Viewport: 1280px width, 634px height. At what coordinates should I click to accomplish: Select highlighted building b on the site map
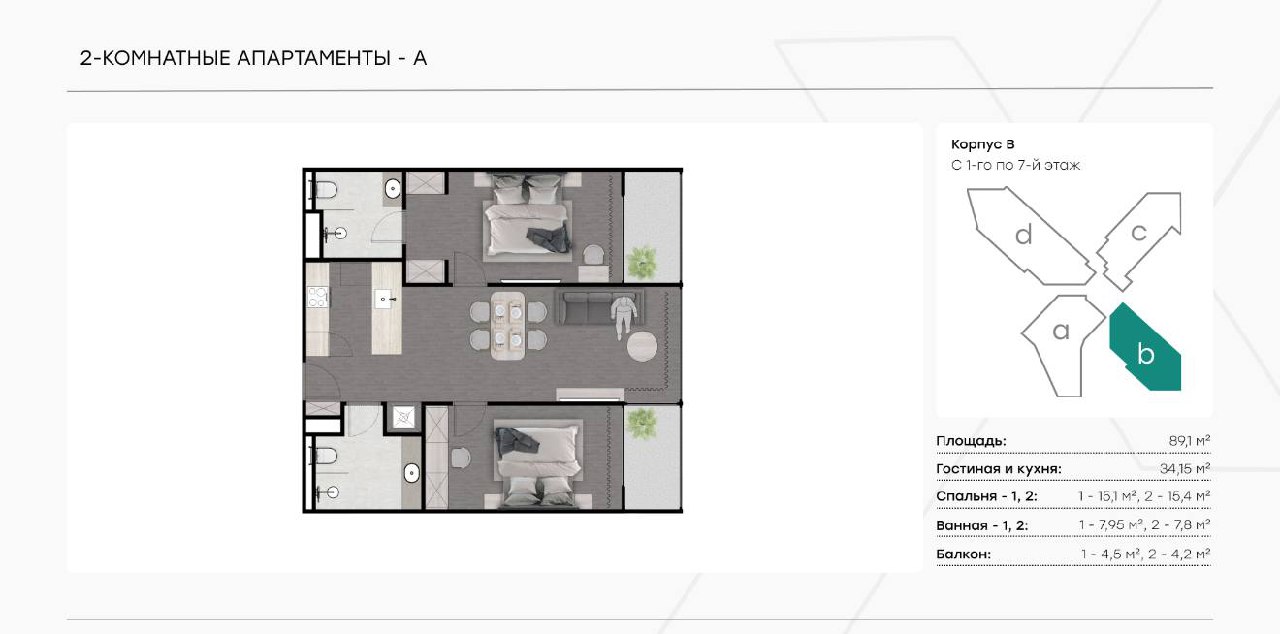pos(1146,350)
